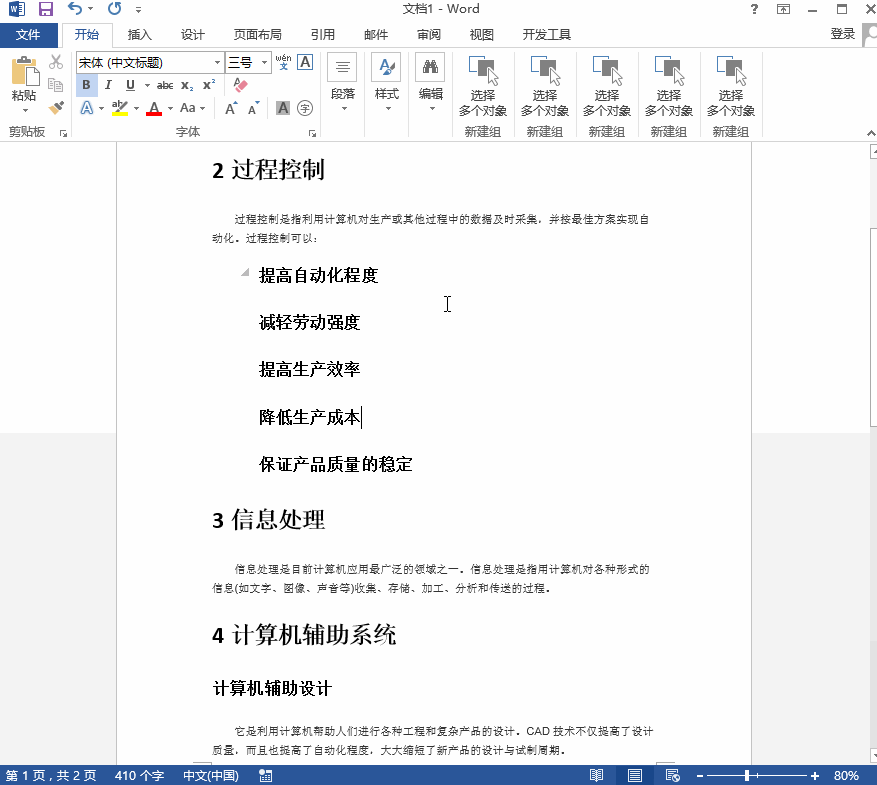
Task: Click the 410 个字 word count
Action: [139, 775]
